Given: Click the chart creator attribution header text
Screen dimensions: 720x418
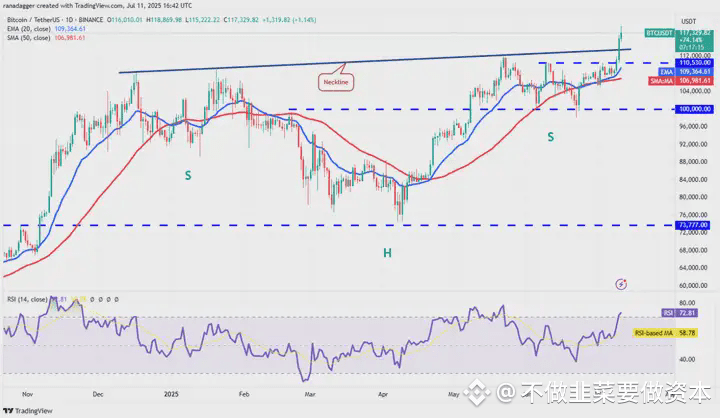Looking at the screenshot, I should coord(97,6).
